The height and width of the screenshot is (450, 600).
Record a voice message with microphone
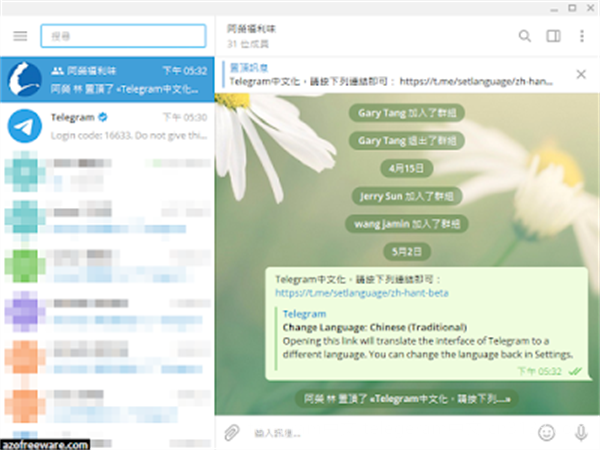[x=581, y=432]
